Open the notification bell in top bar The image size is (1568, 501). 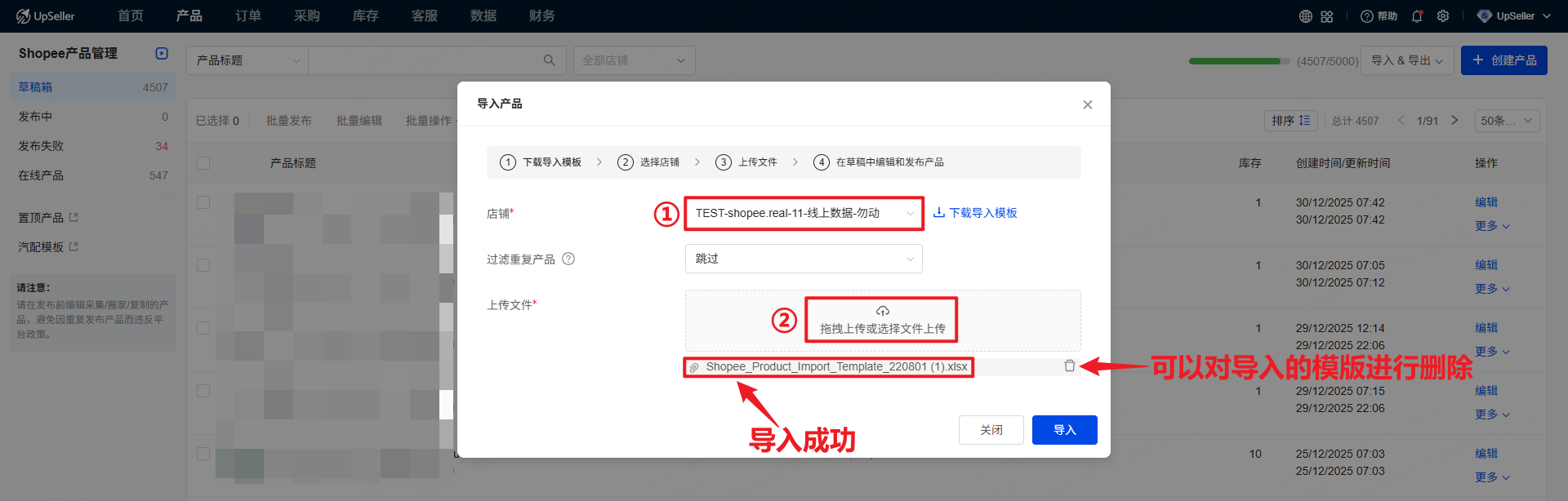click(x=1417, y=16)
